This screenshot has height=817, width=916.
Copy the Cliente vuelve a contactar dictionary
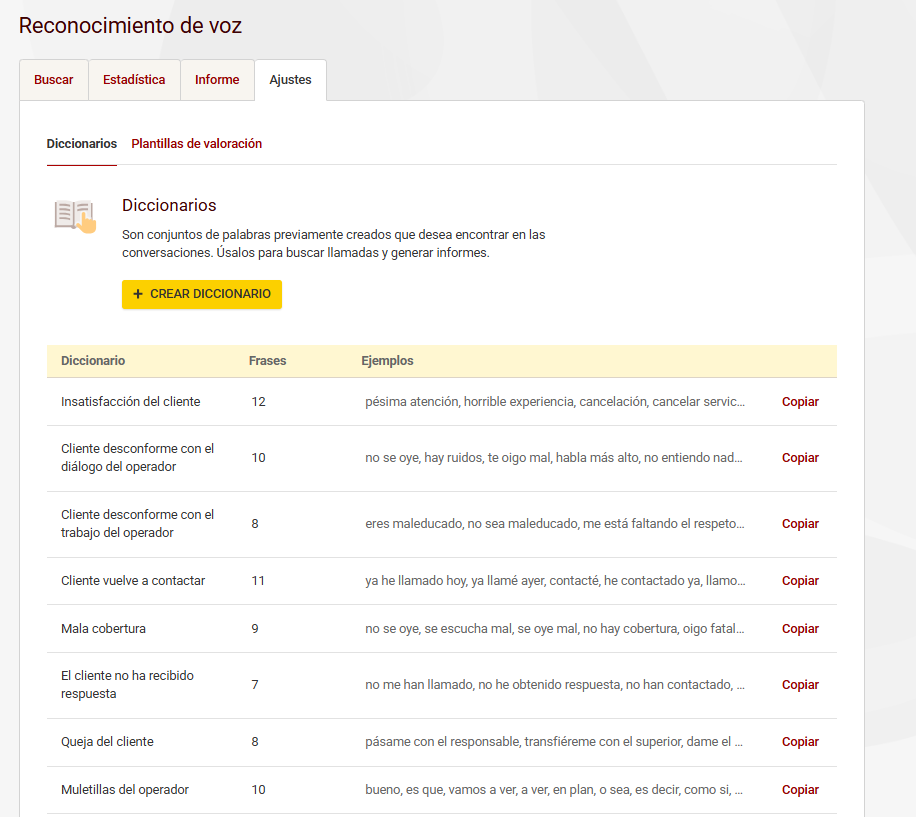pos(800,581)
